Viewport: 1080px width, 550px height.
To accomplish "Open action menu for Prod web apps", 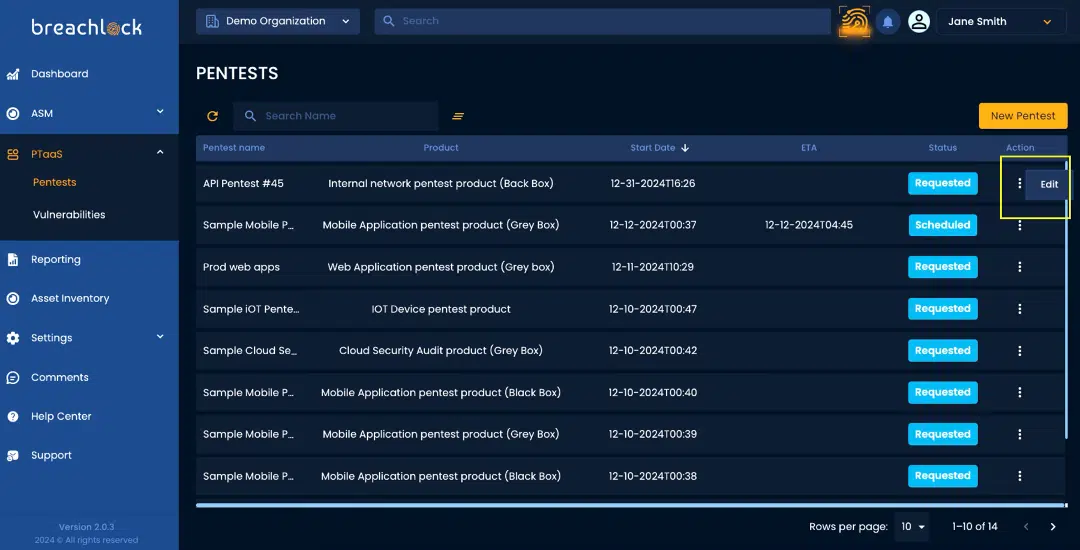I will [x=1019, y=267].
